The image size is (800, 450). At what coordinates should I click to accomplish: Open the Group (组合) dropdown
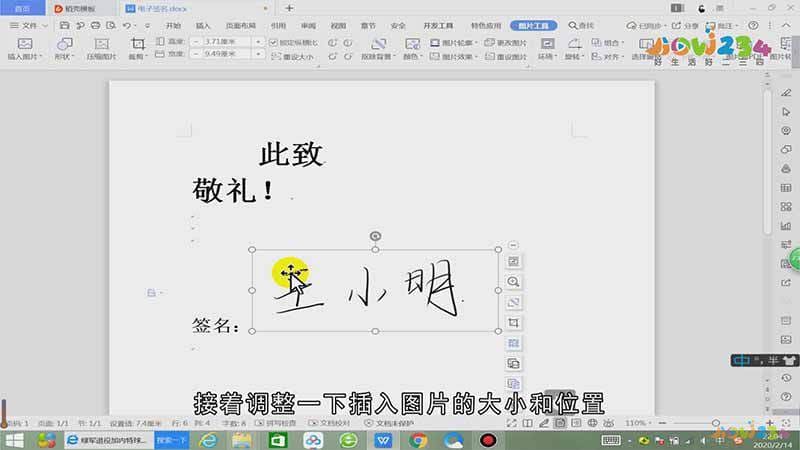[608, 42]
